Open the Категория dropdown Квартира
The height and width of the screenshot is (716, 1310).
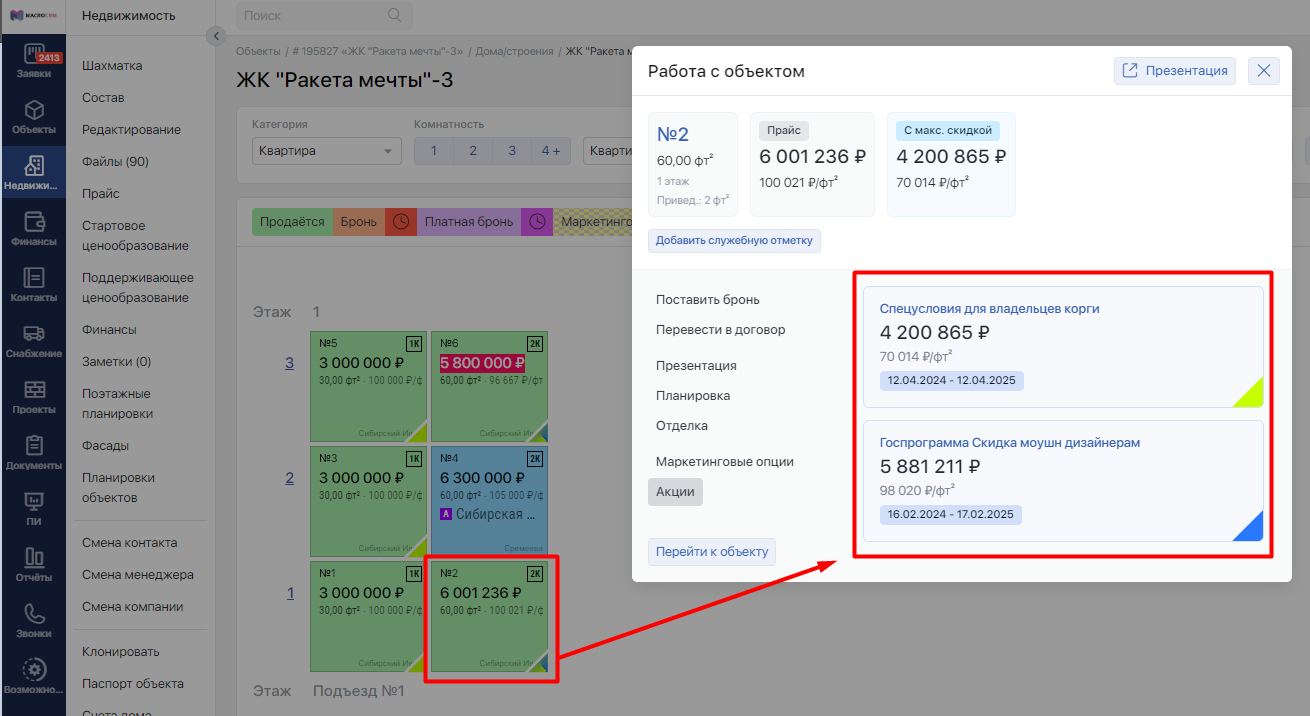point(324,151)
